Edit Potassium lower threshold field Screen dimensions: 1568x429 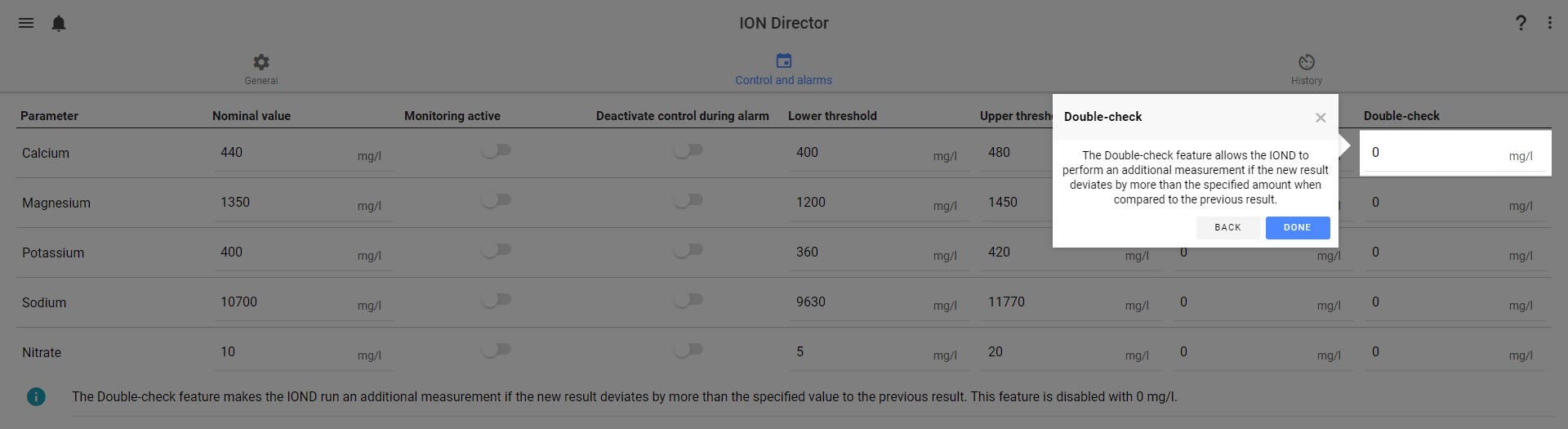880,252
